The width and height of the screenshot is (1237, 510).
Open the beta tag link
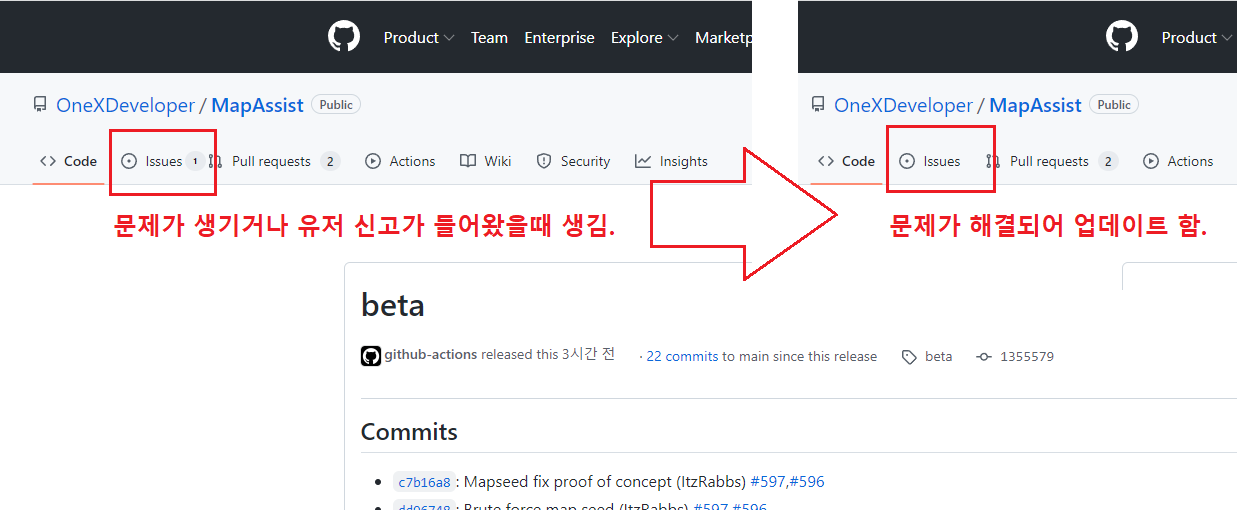pos(939,356)
